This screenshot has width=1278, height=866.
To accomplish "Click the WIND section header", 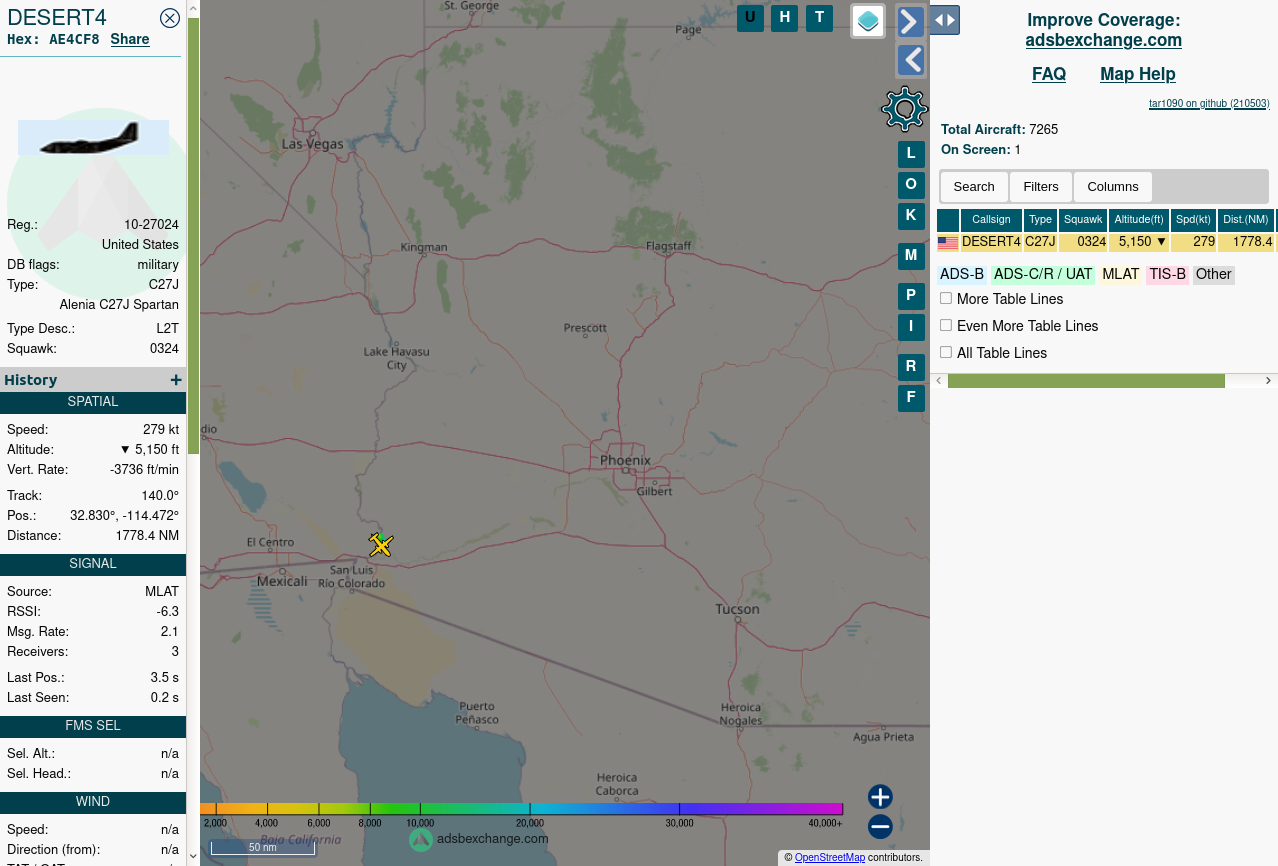I will click(x=93, y=802).
